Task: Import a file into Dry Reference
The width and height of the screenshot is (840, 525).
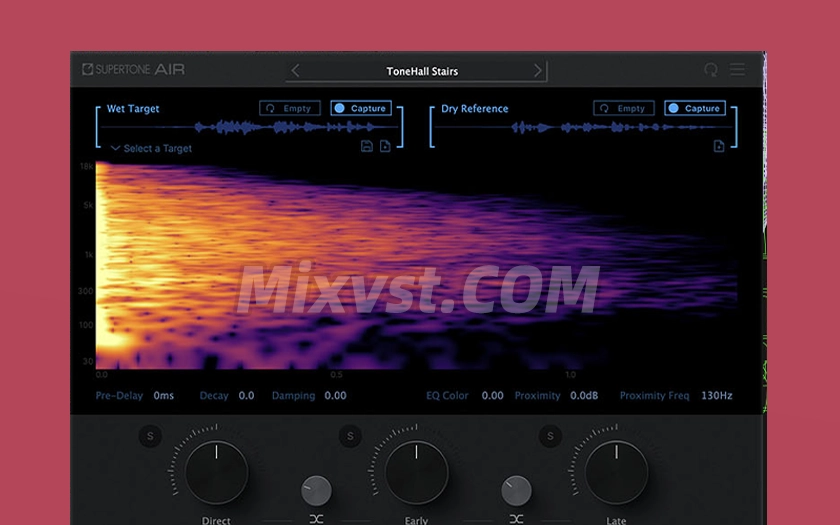Action: coord(719,146)
